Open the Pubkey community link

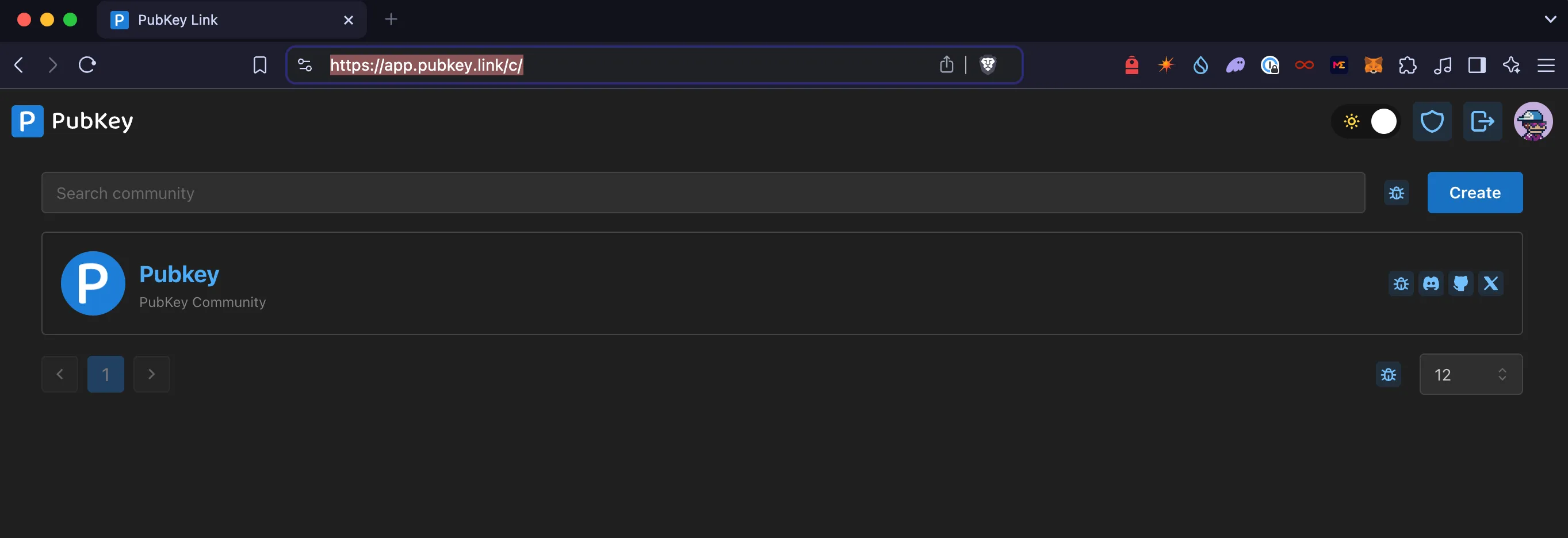[x=179, y=275]
